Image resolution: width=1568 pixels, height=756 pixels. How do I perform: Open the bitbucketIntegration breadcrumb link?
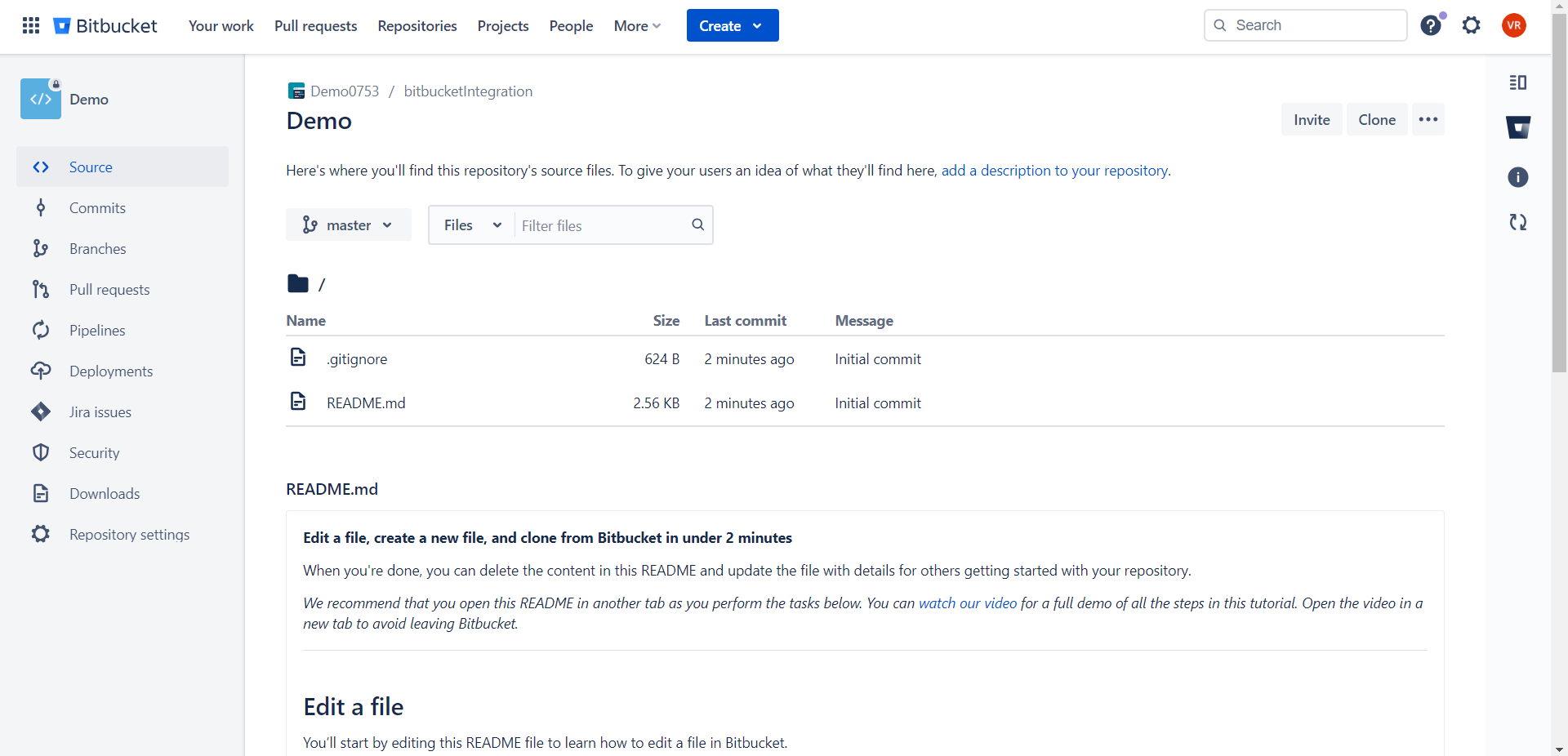[468, 91]
